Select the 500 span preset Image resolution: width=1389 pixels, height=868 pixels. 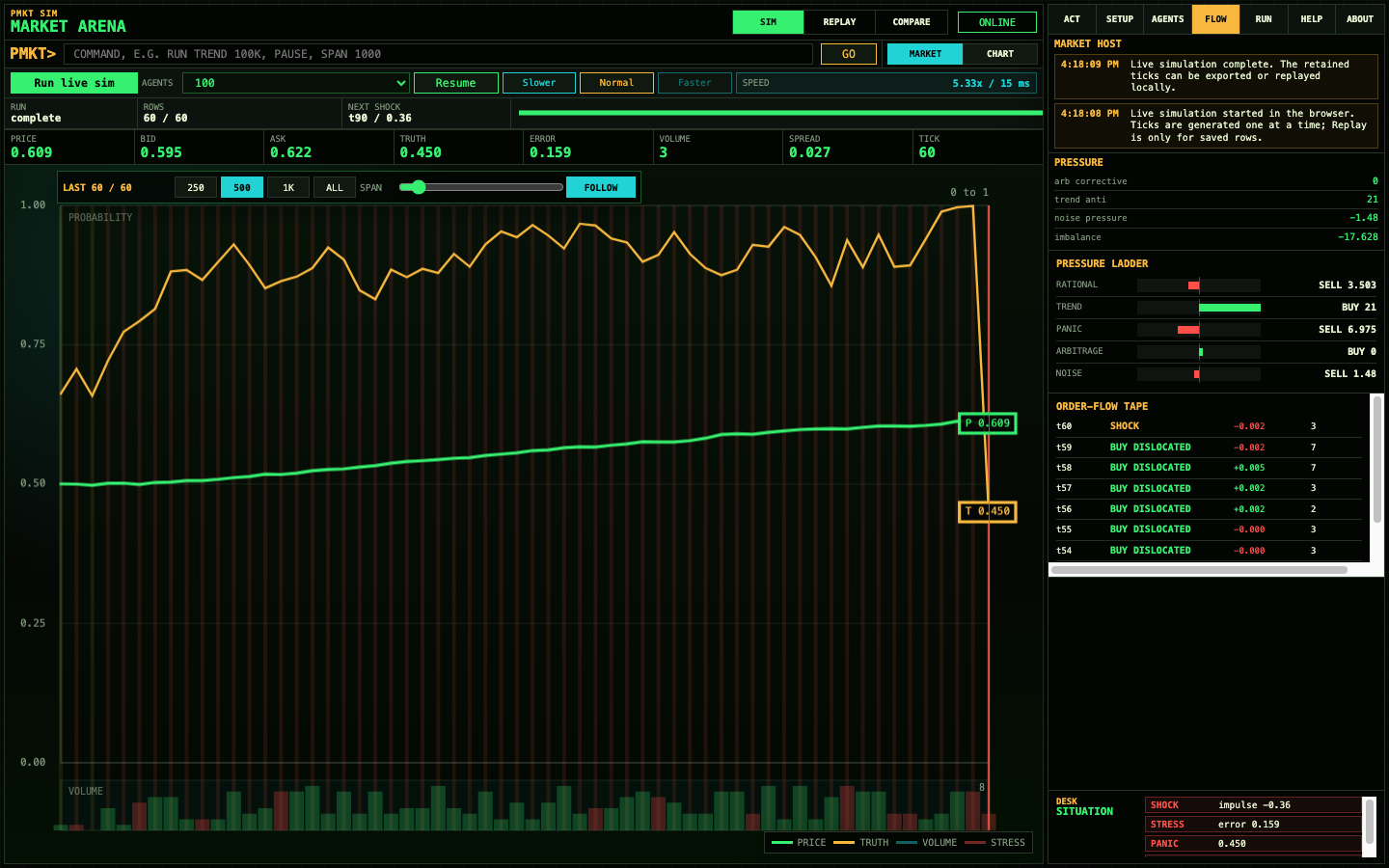coord(242,187)
